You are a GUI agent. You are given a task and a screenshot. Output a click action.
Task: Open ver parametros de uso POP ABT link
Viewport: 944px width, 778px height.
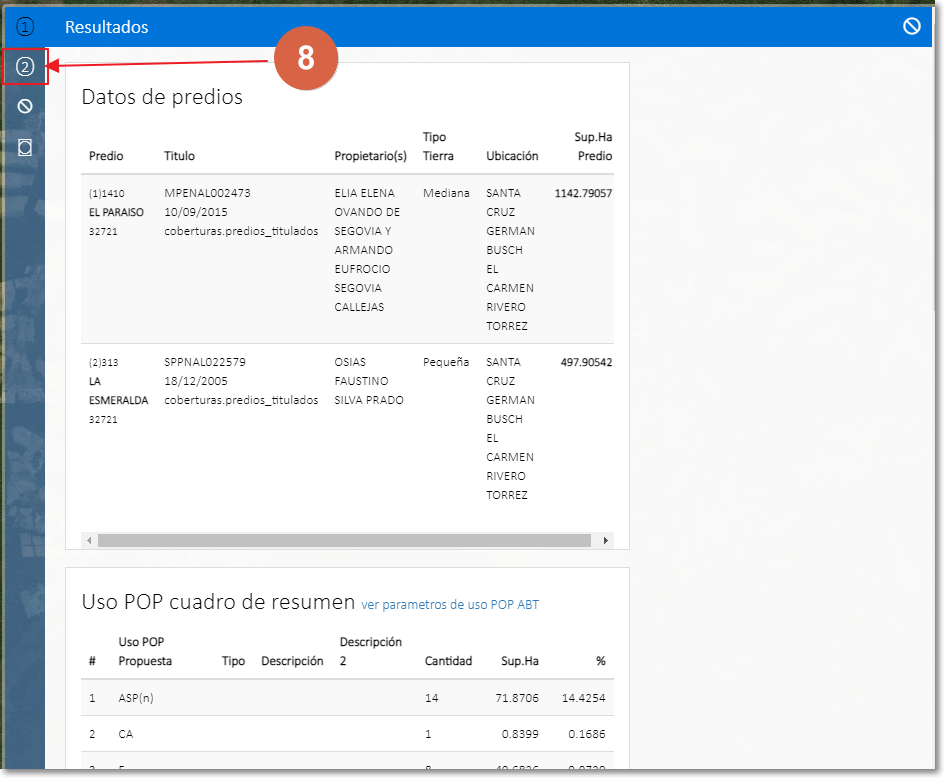[x=450, y=604]
